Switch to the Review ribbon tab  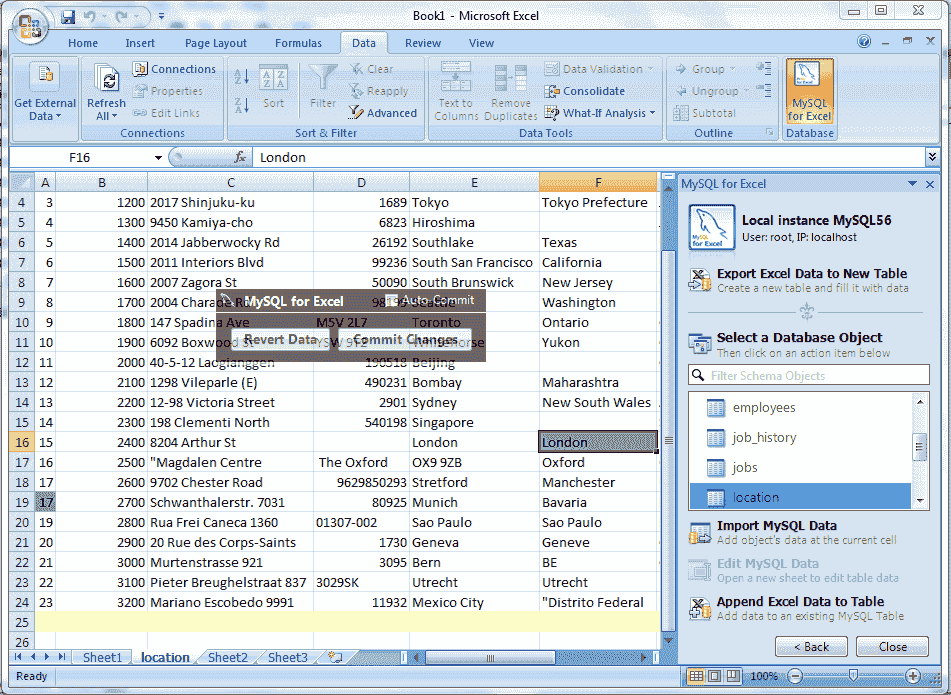[x=422, y=43]
